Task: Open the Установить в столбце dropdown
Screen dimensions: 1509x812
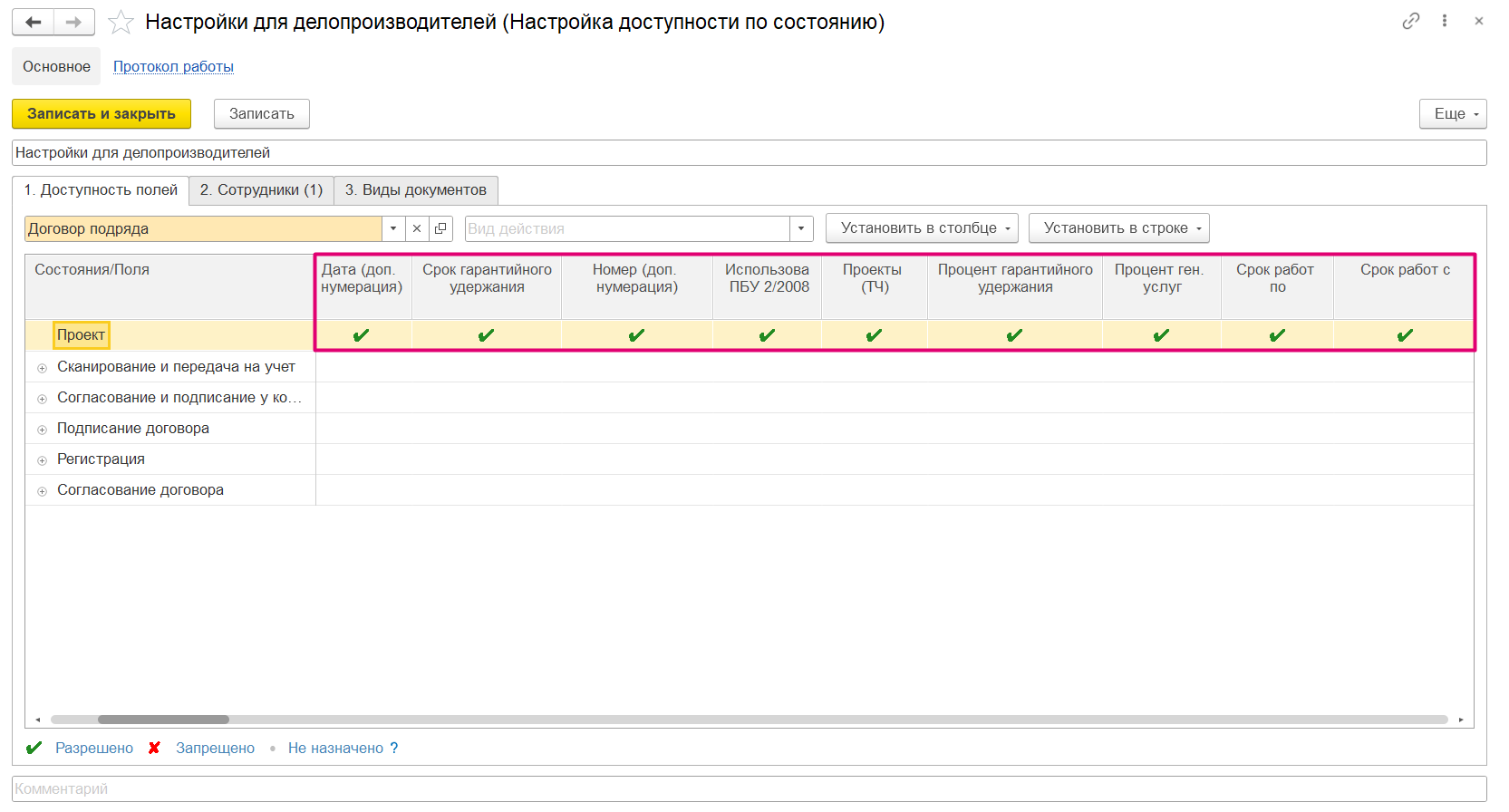Action: pyautogui.click(x=922, y=228)
